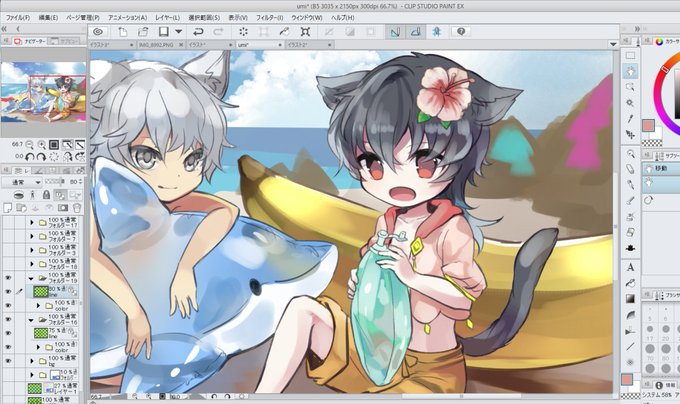Select the Eyedropper tool
Viewport: 680px width, 404px height.
630,118
